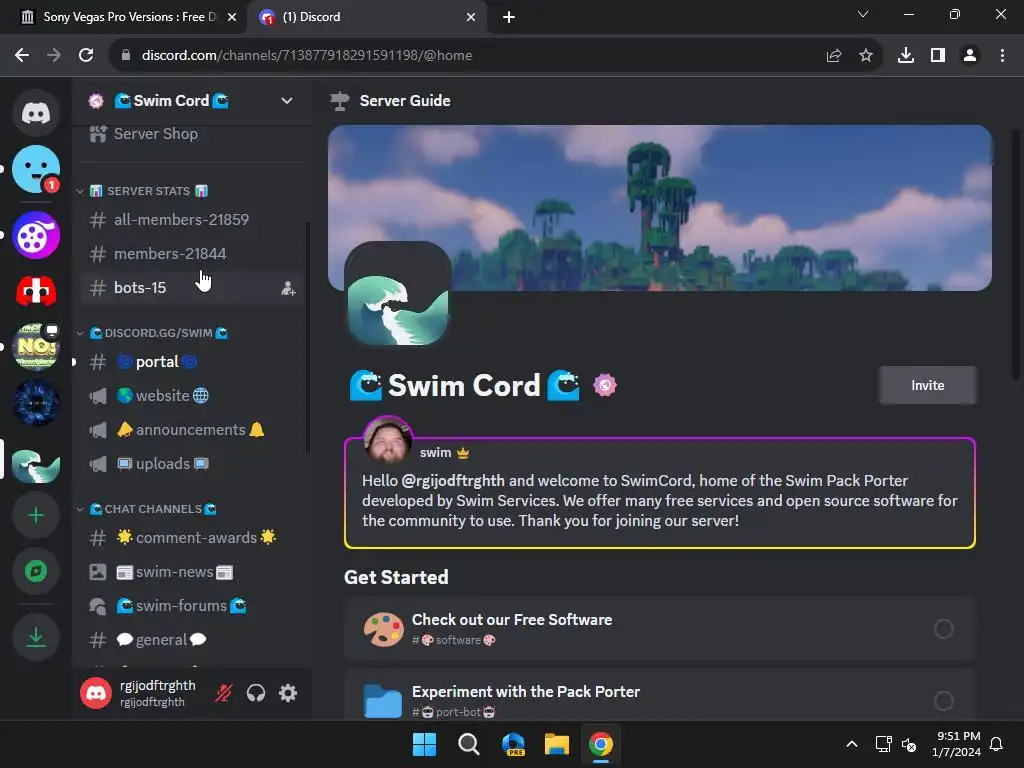Viewport: 1024px width, 768px height.
Task: Open Chrome profile icon
Action: 970,56
